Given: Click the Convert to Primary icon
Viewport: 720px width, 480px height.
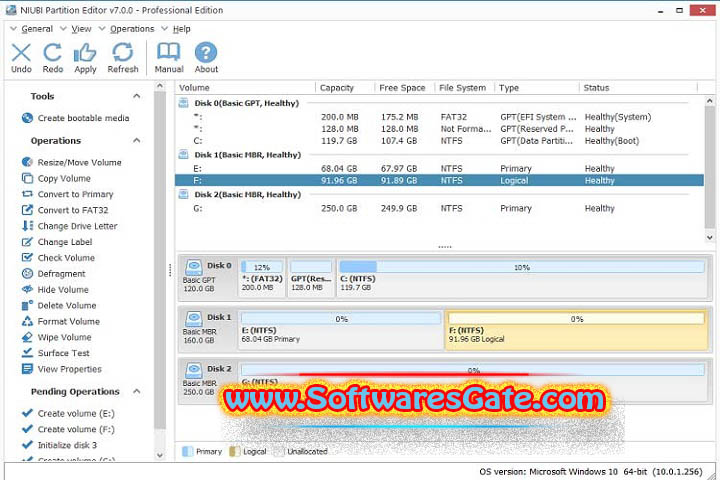Looking at the screenshot, I should [27, 194].
